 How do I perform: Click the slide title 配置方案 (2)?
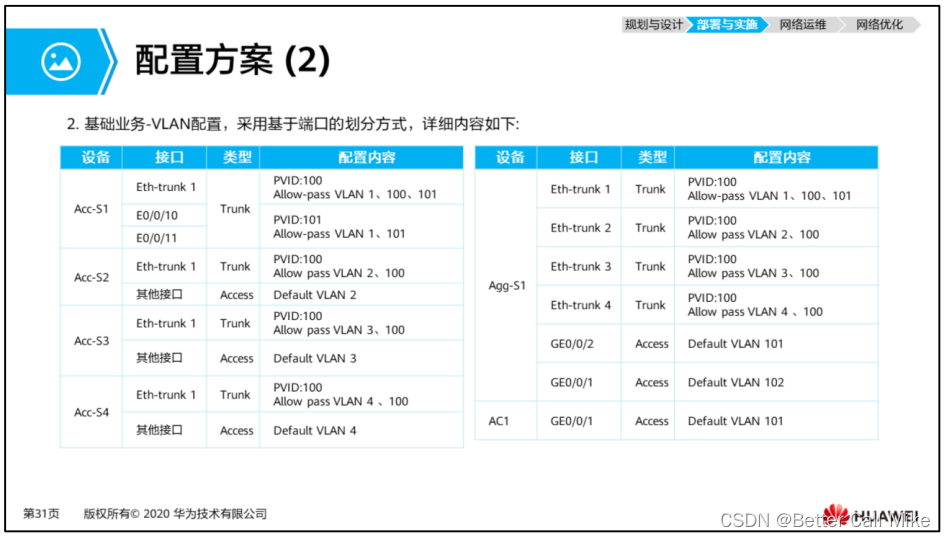[233, 60]
